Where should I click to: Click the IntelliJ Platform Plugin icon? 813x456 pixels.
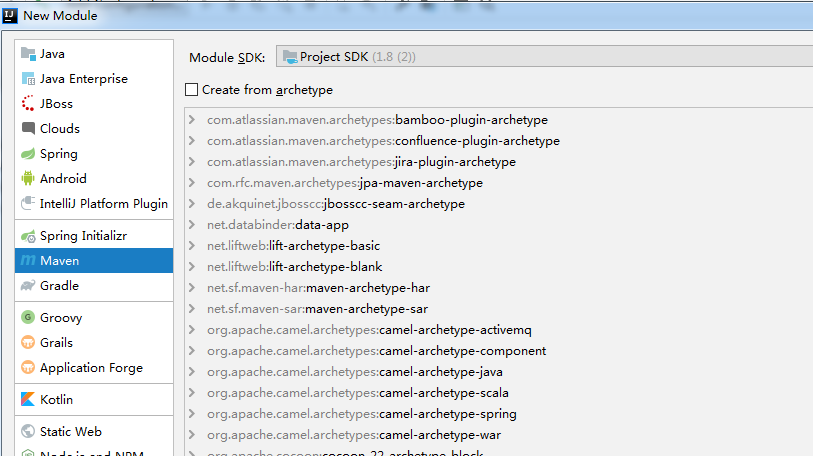click(x=28, y=203)
